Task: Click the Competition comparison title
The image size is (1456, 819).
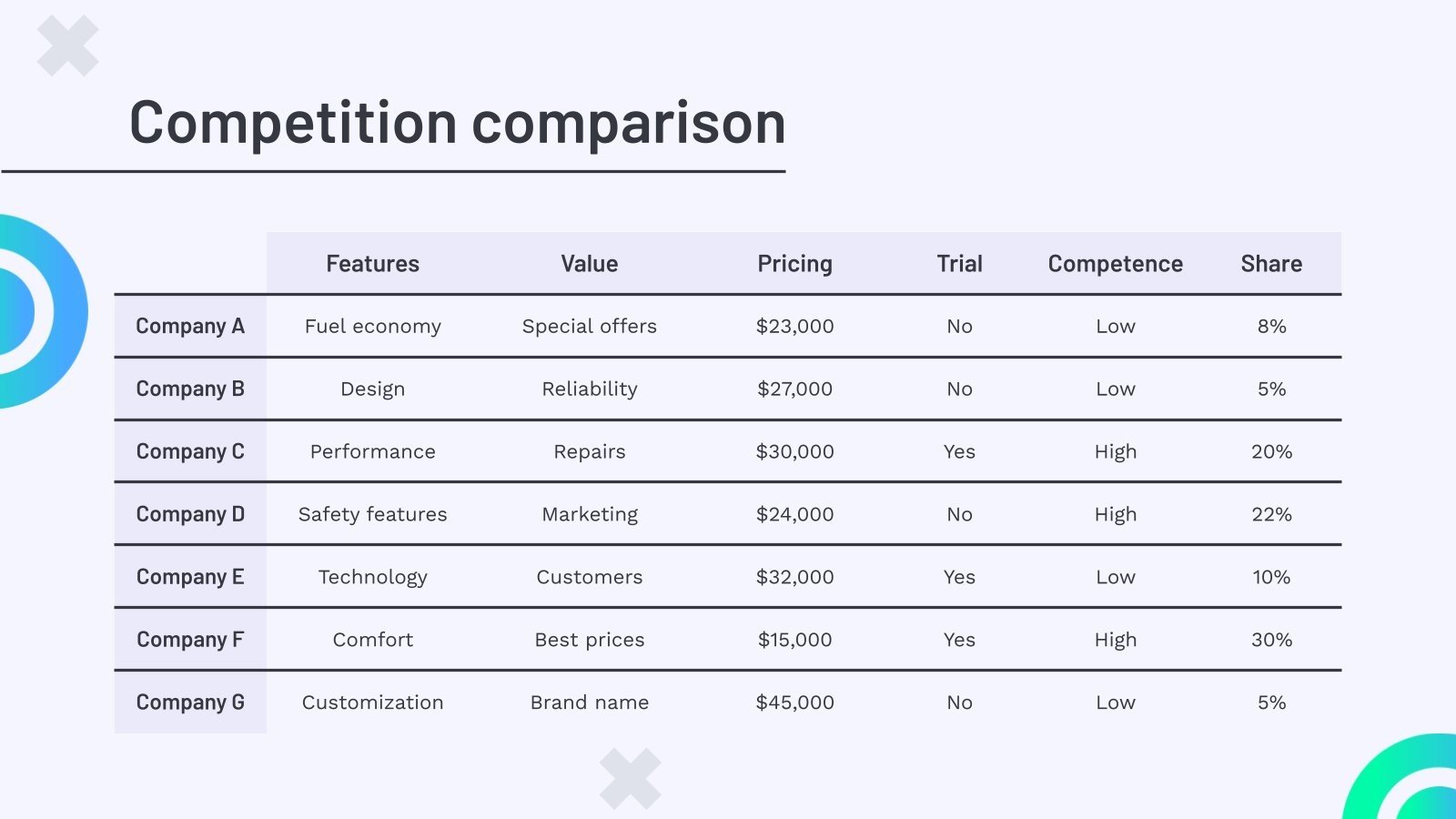Action: coord(458,123)
